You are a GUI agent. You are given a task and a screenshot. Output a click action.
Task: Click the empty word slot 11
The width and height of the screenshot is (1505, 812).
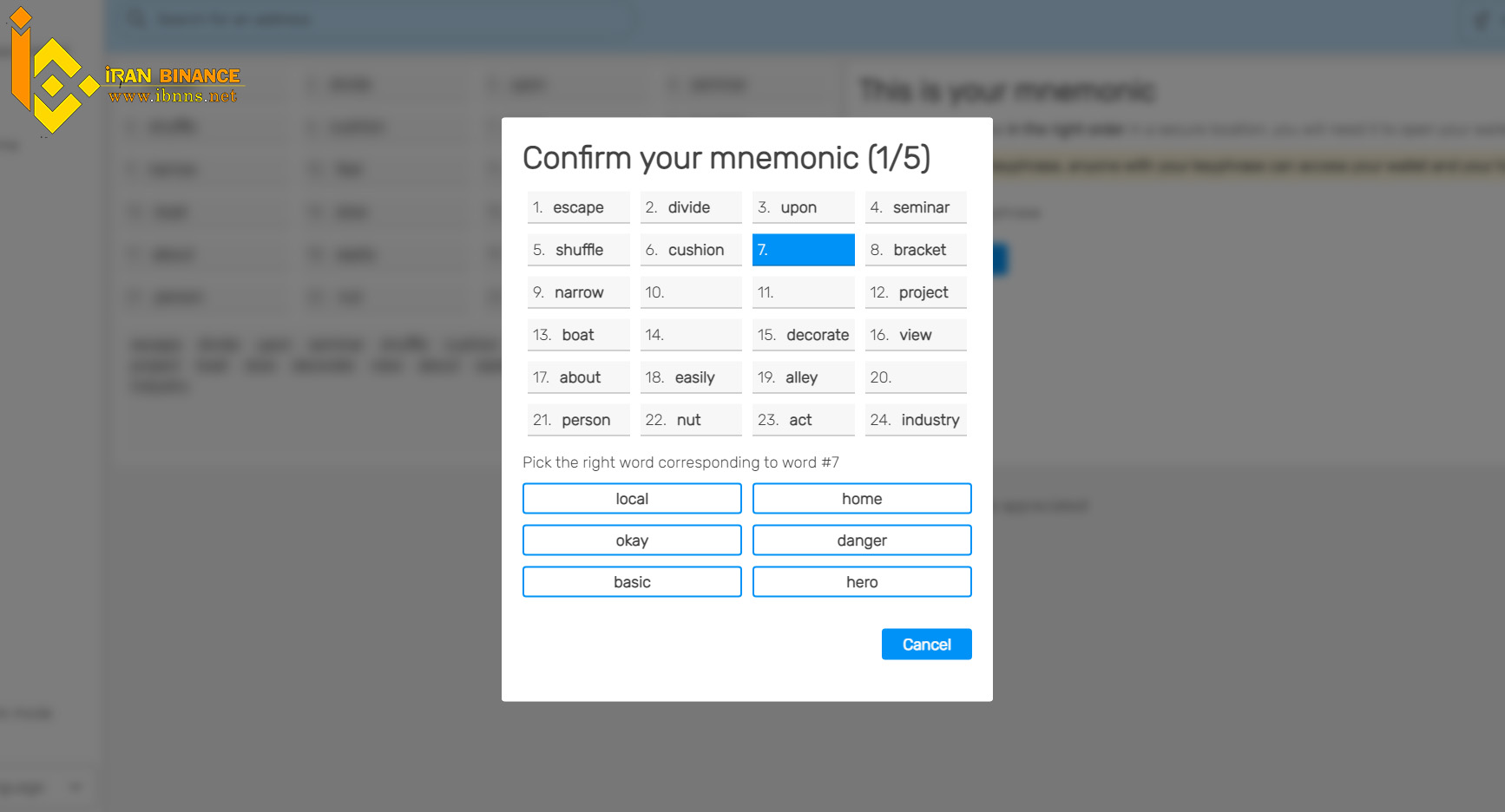tap(803, 292)
